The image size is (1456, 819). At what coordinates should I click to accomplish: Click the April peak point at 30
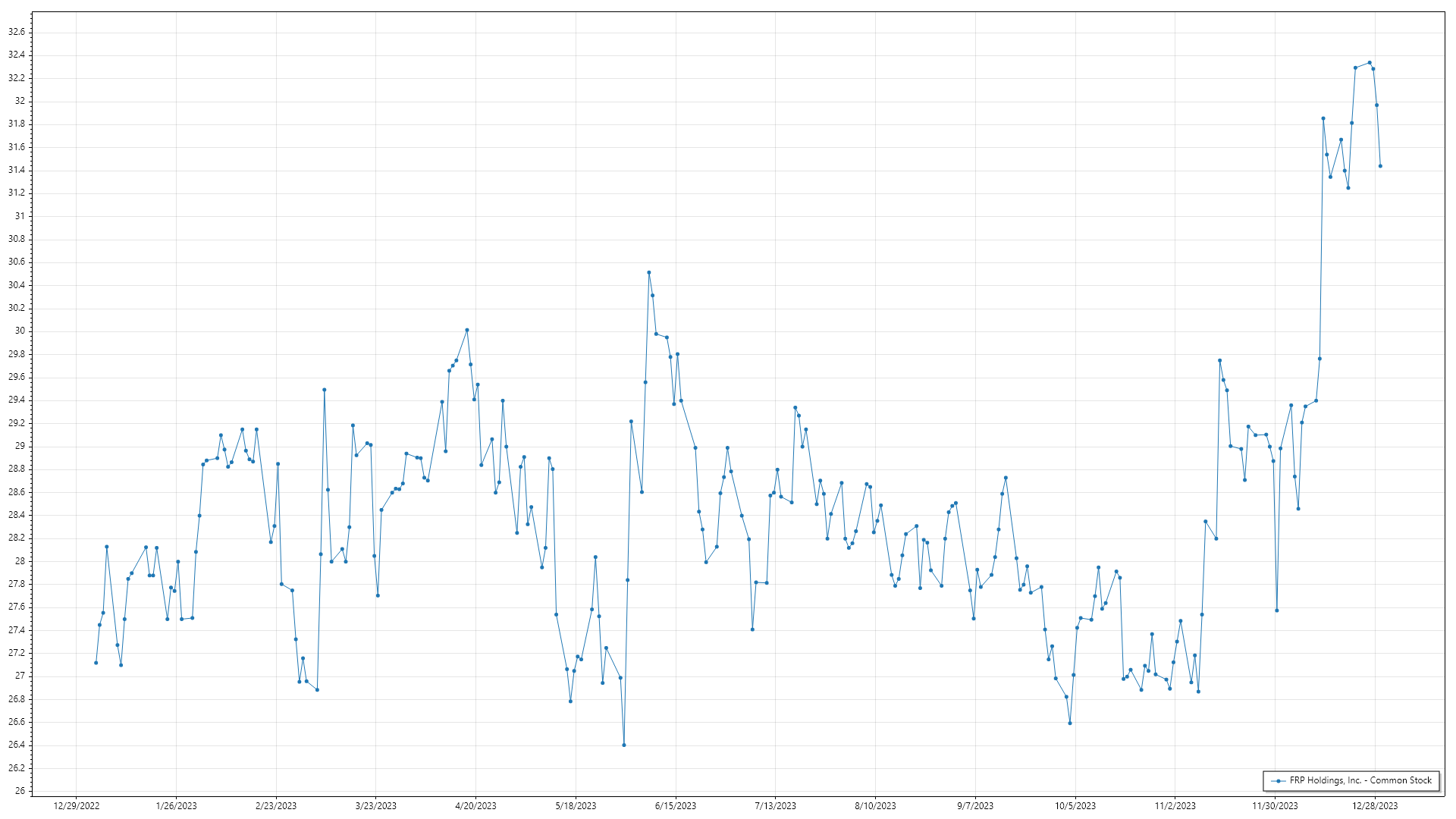(466, 330)
